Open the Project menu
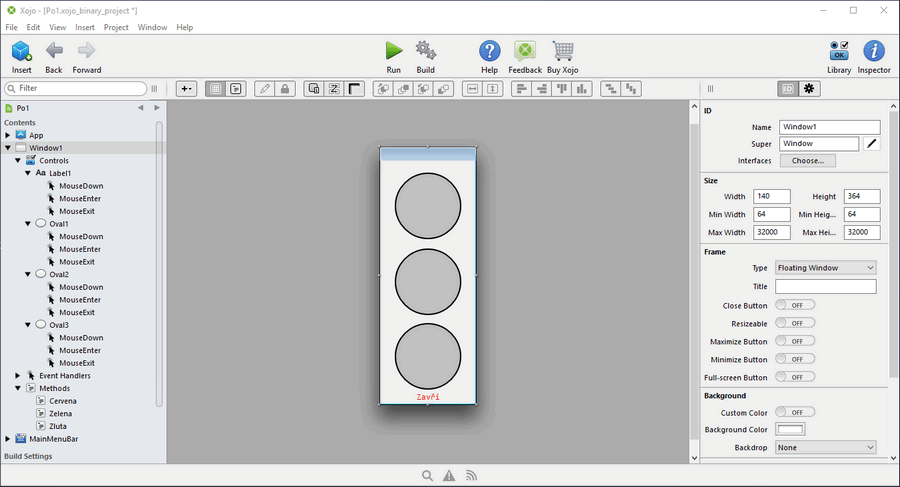The image size is (900, 487). click(x=116, y=27)
